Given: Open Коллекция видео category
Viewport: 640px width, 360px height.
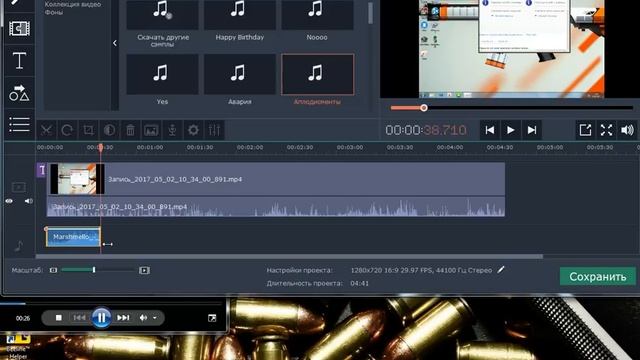Looking at the screenshot, I should coord(73,4).
